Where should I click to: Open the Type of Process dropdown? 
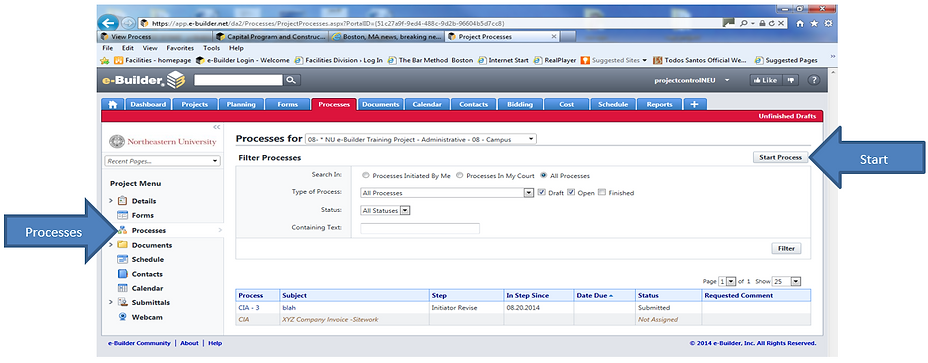click(447, 193)
